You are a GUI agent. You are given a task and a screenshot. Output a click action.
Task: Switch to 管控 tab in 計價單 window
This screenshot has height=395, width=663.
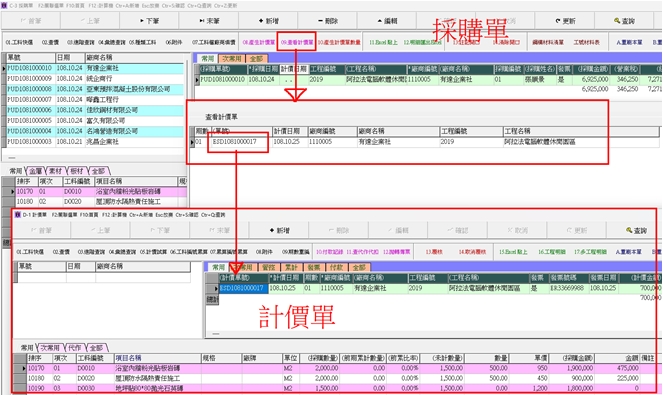click(x=268, y=267)
